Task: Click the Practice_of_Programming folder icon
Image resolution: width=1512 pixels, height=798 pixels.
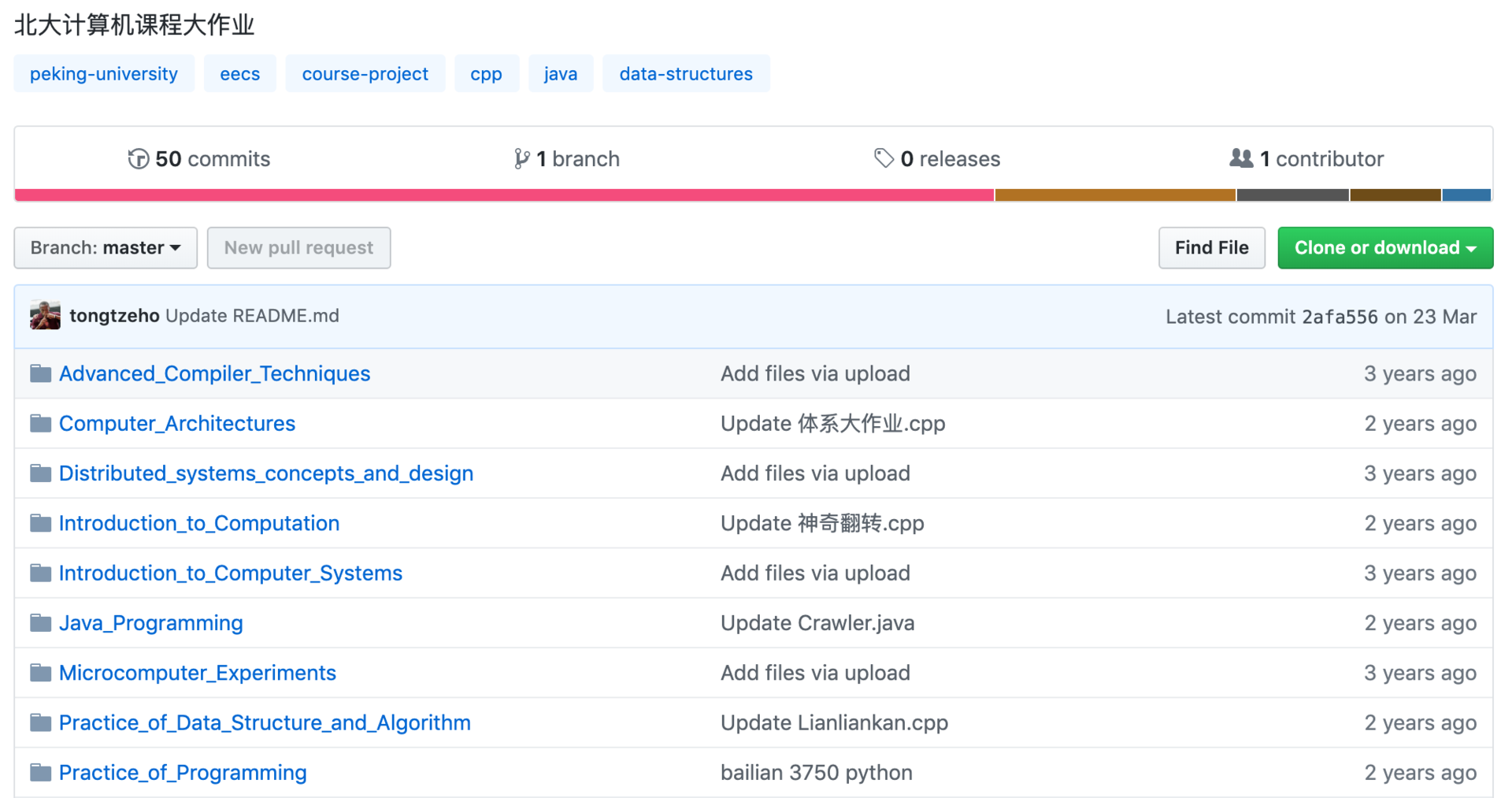Action: [41, 773]
